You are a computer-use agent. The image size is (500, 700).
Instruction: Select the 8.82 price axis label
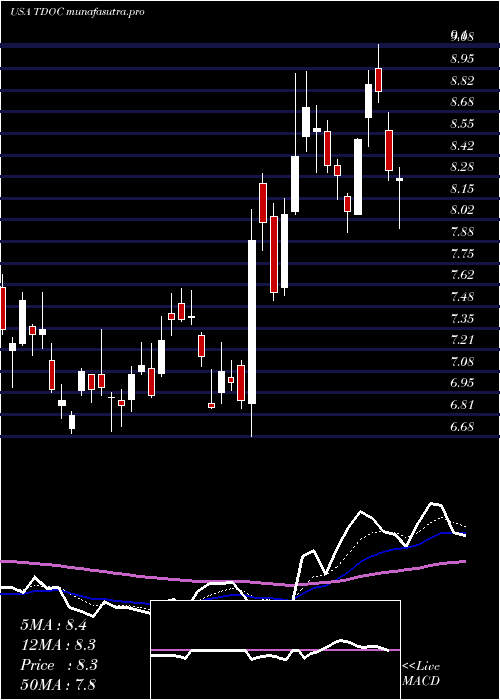coord(462,81)
